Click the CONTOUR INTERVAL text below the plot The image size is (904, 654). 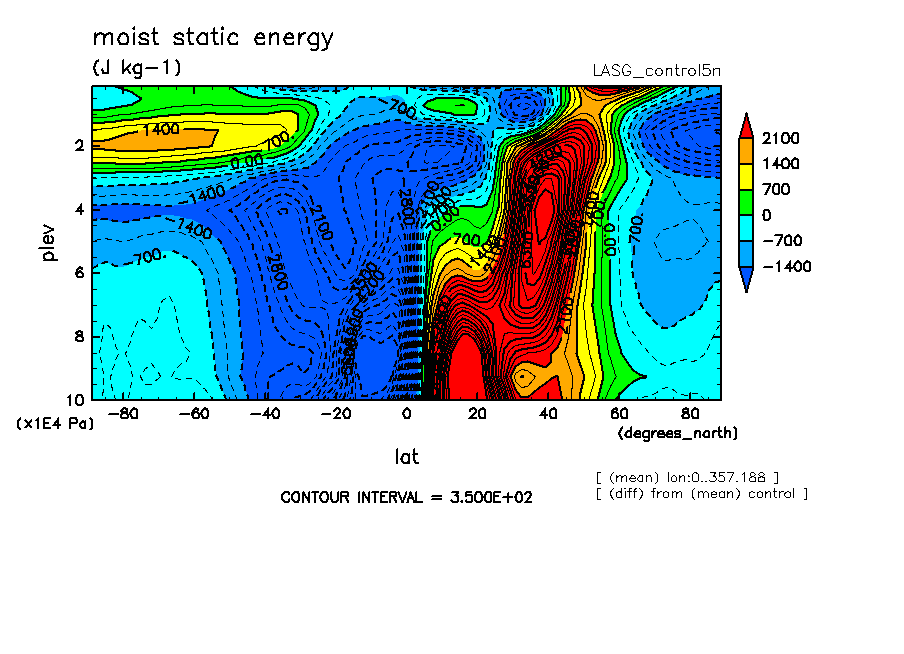point(406,497)
